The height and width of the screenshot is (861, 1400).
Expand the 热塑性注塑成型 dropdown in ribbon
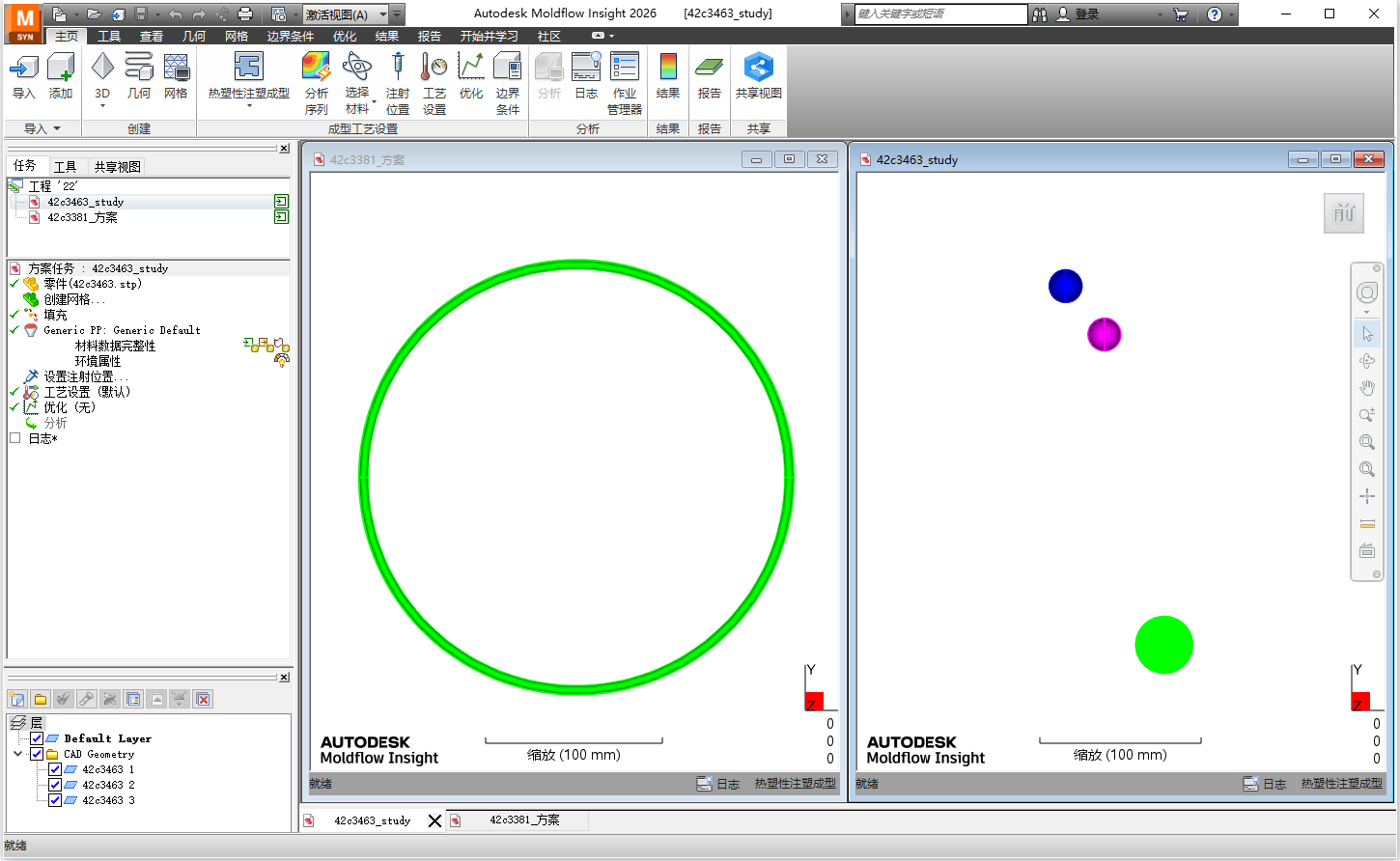(249, 105)
